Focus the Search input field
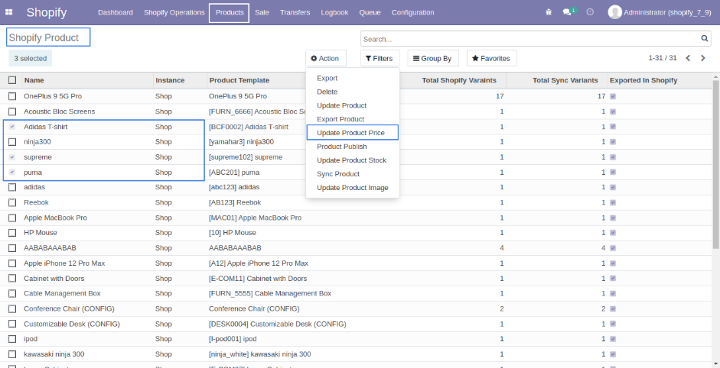The image size is (720, 368). pyautogui.click(x=530, y=39)
